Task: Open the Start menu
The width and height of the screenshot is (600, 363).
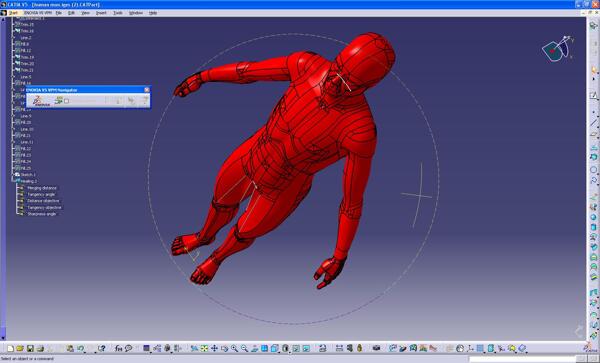Action: pos(13,13)
